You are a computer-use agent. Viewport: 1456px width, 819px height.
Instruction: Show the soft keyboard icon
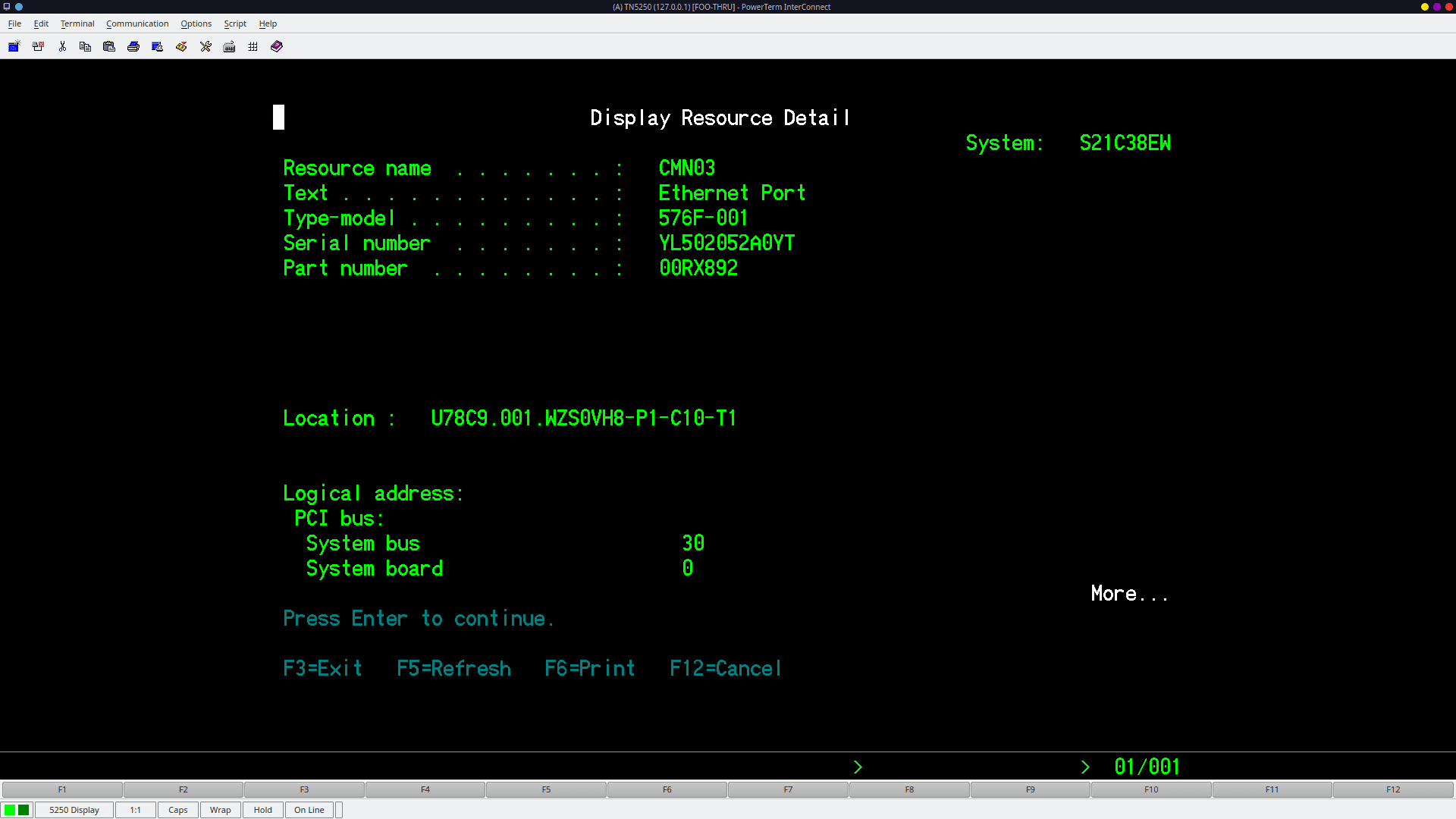coord(229,46)
